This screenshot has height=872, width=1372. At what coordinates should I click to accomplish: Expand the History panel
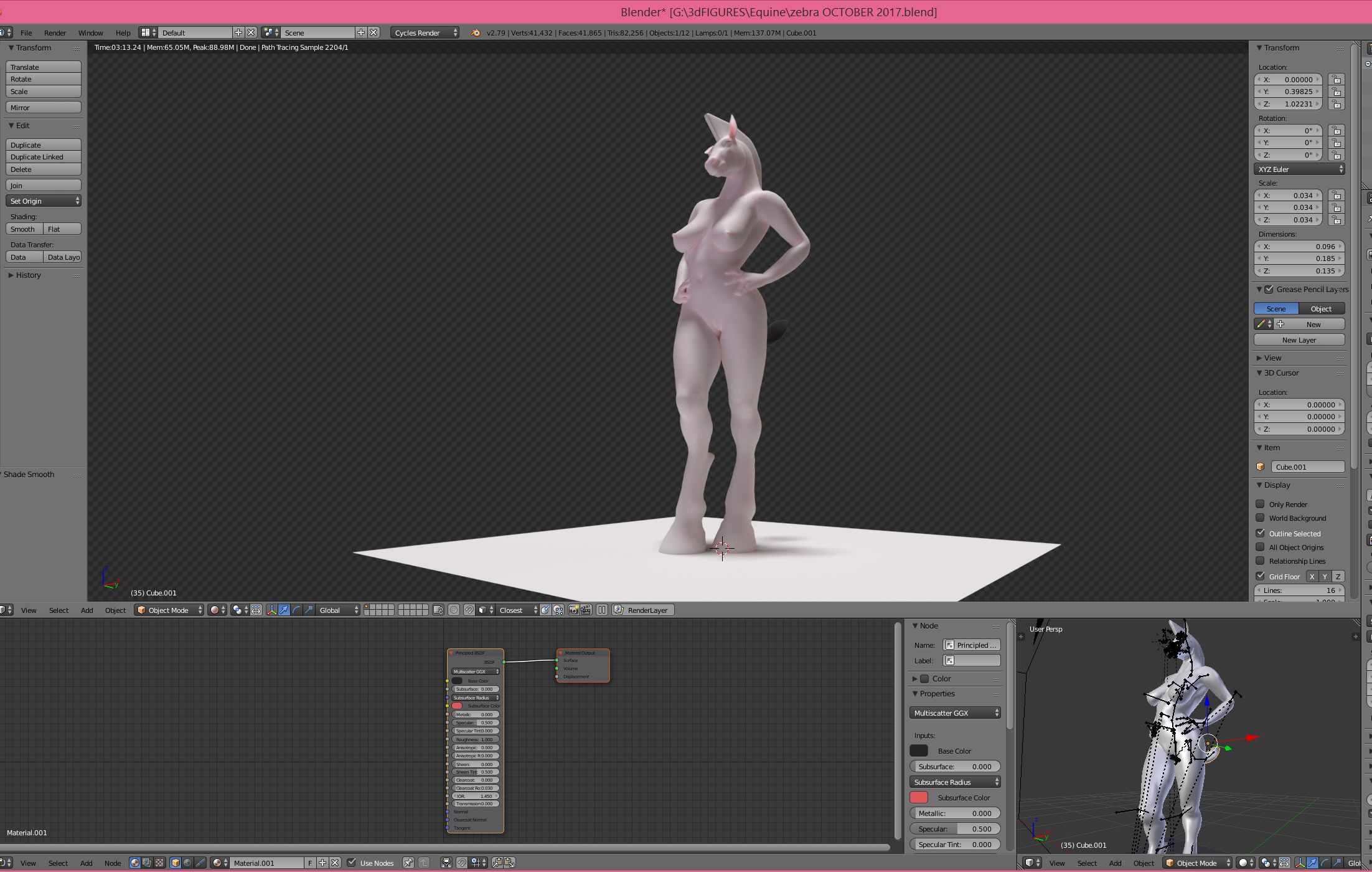pos(28,275)
